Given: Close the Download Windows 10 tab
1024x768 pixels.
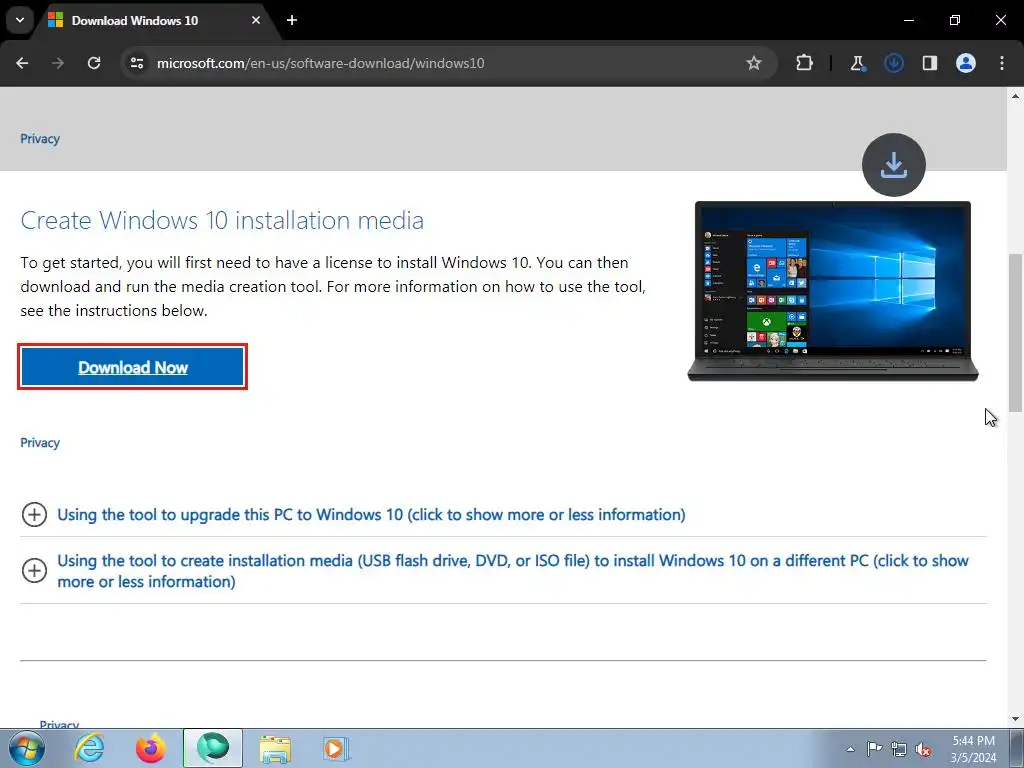Looking at the screenshot, I should (x=255, y=20).
